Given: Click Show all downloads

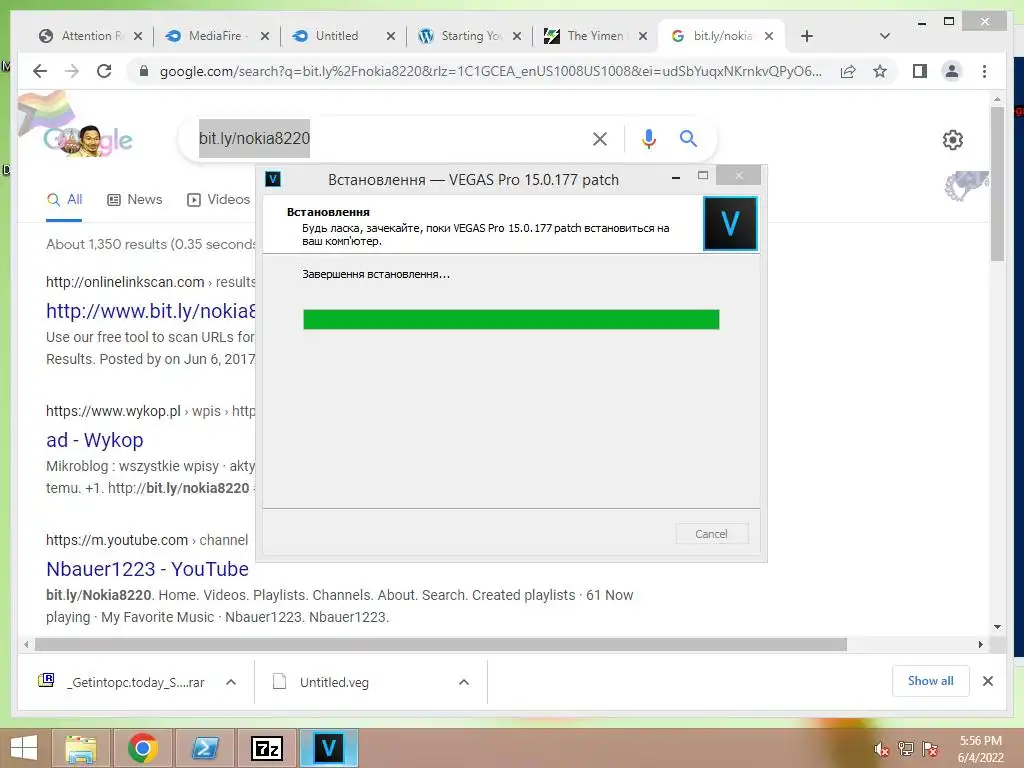Looking at the screenshot, I should [x=931, y=681].
